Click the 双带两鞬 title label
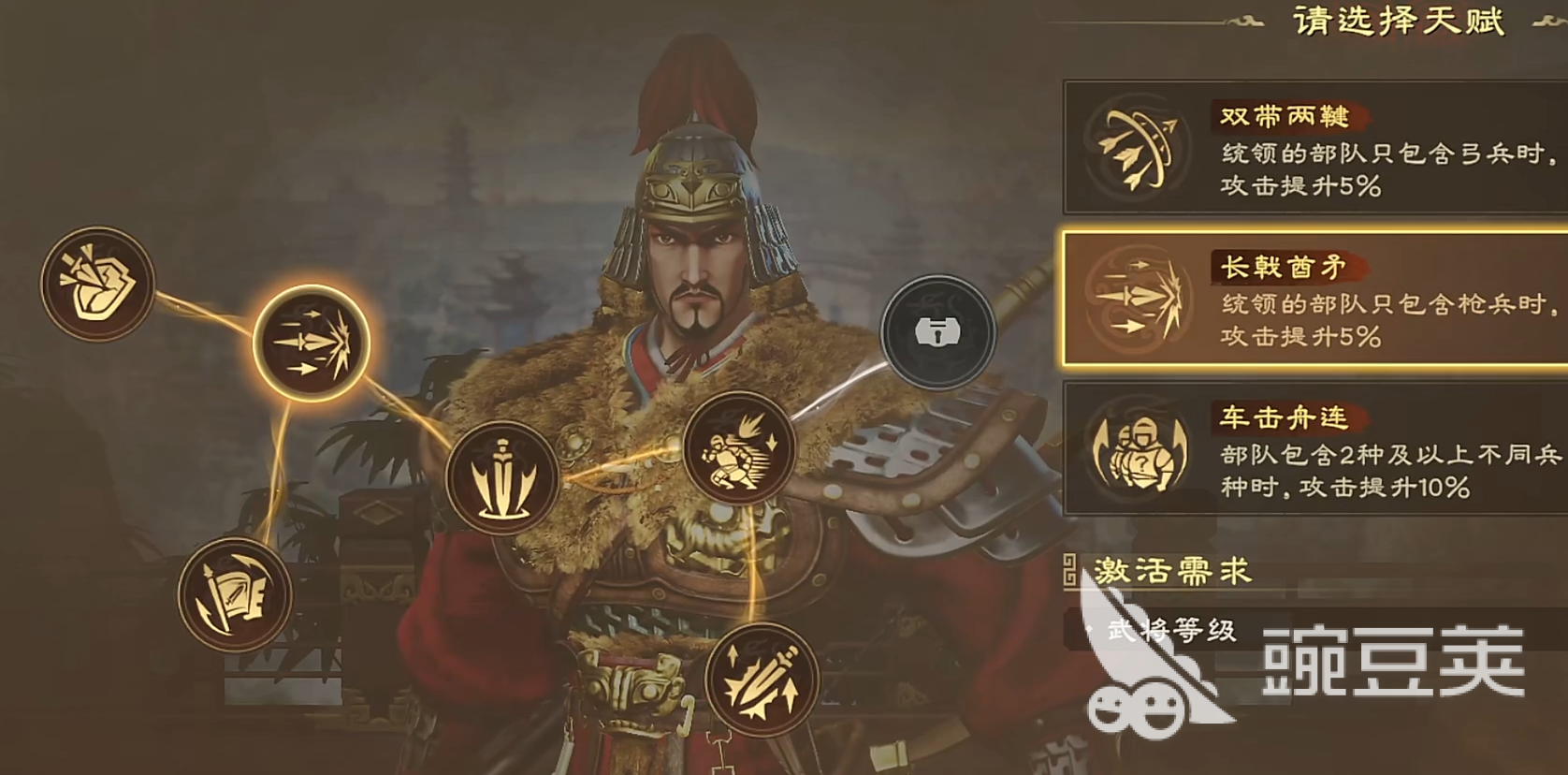Screen dimensions: 1568x775 coord(1285,116)
